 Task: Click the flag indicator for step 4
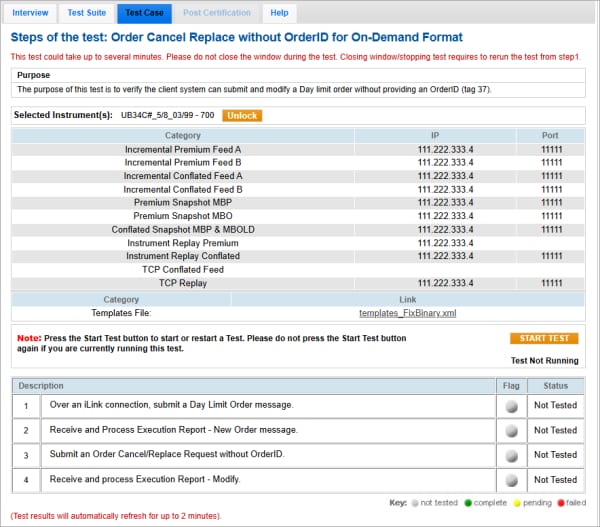point(511,481)
